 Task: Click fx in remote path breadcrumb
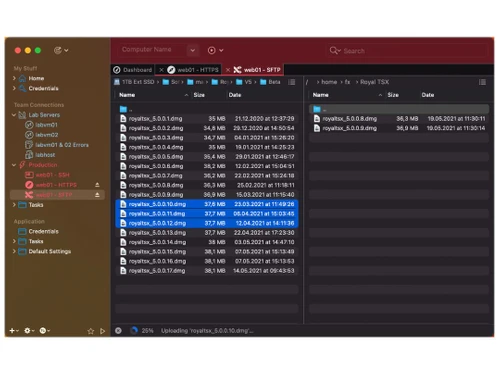click(347, 82)
